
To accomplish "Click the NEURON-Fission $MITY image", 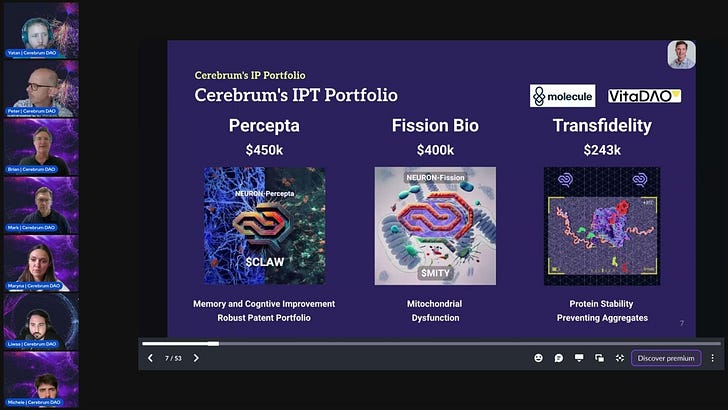I will (435, 226).
